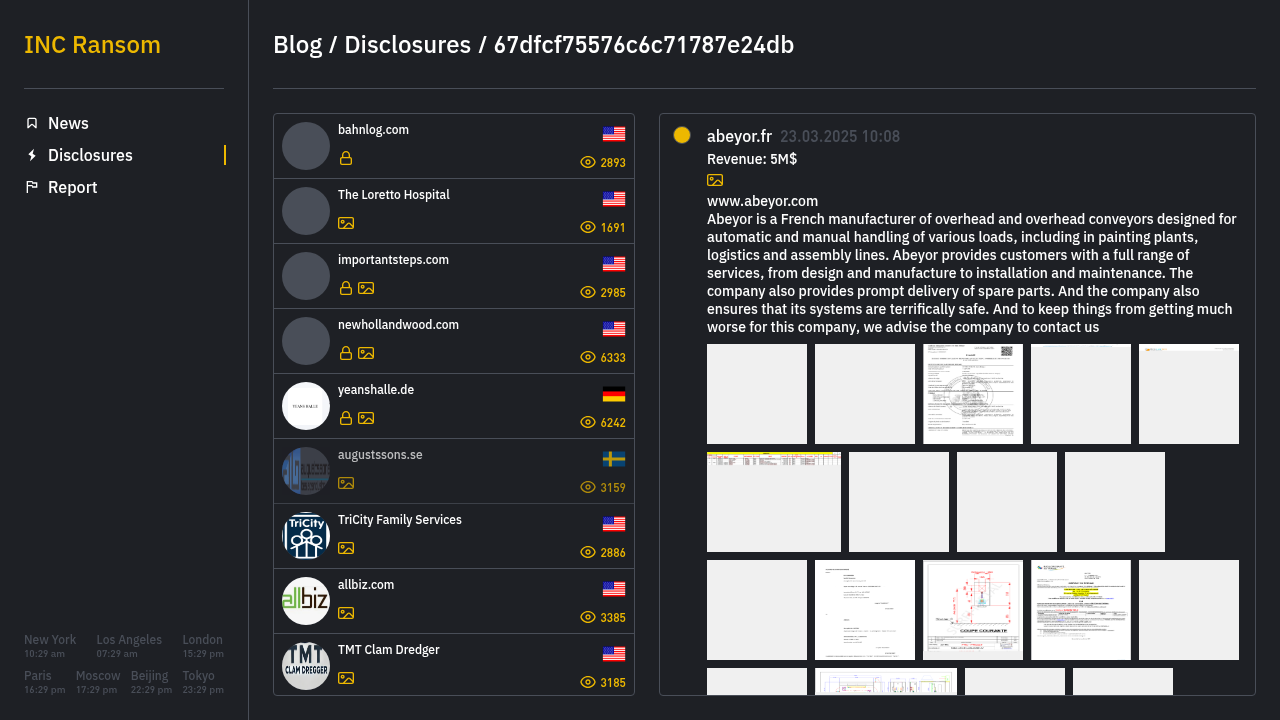
Task: Click the image icon under augustssons.se
Action: (346, 483)
